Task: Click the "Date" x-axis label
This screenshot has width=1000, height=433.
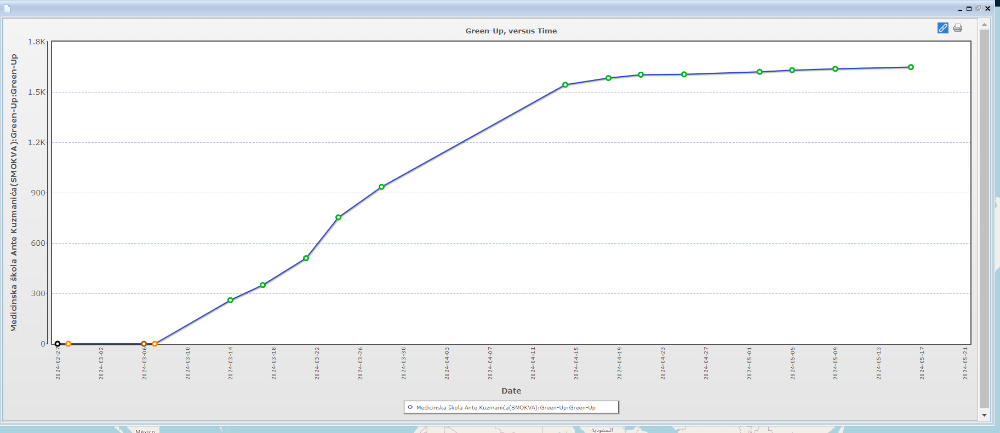Action: coord(511,390)
